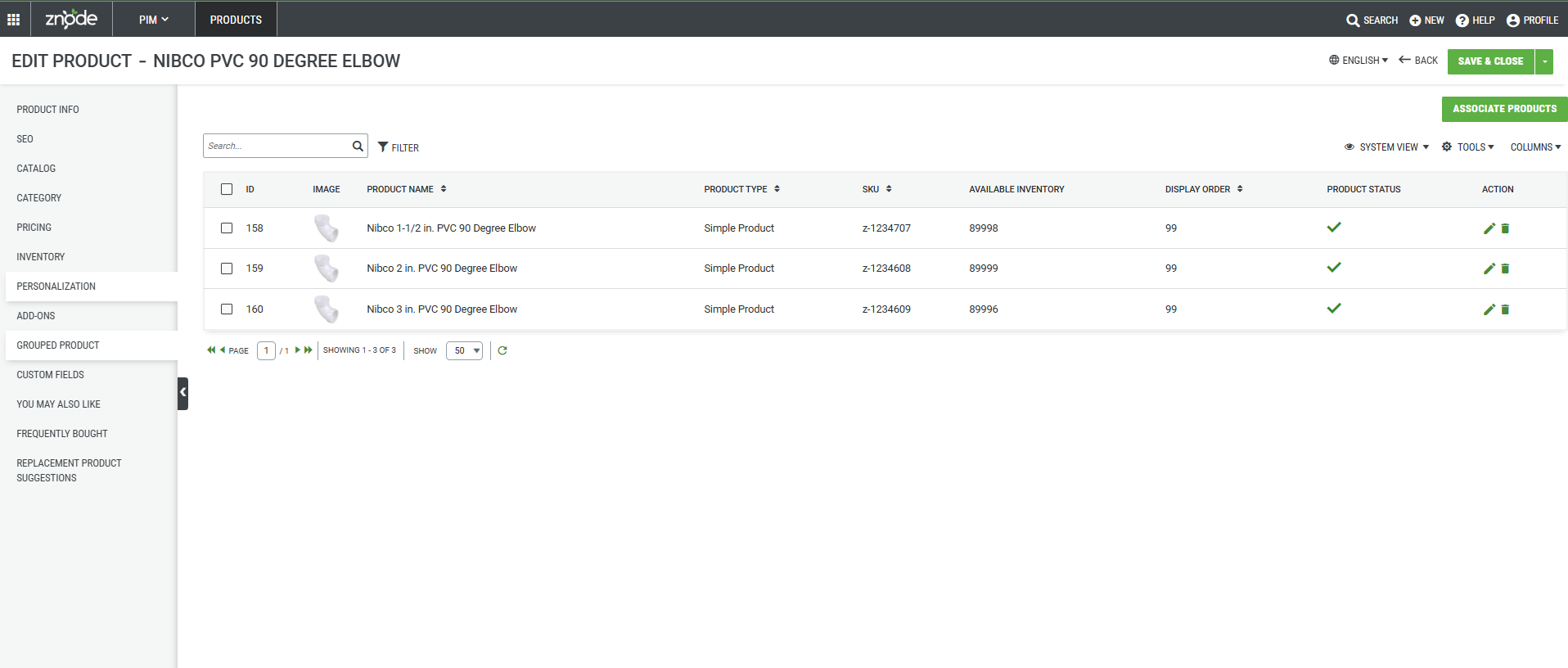Select Catalog in sidebar

click(x=36, y=169)
